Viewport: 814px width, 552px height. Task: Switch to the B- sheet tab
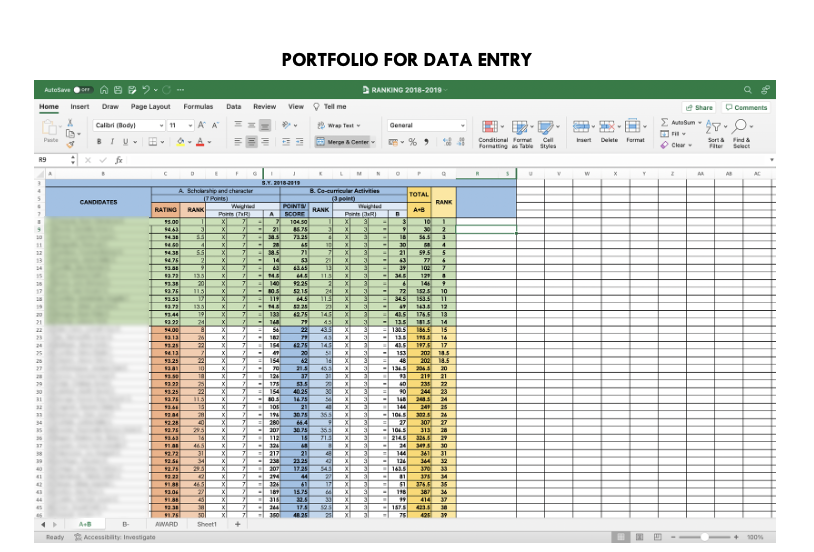pos(126,524)
